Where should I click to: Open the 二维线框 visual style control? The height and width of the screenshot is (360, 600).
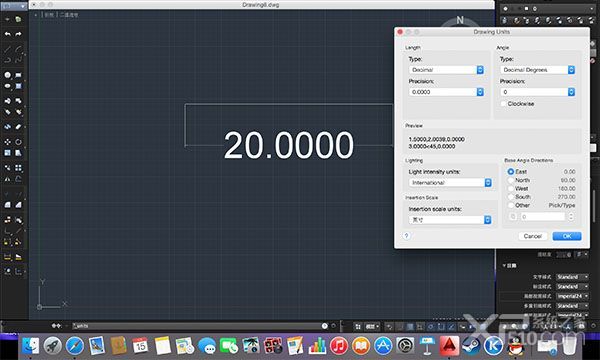coord(69,15)
